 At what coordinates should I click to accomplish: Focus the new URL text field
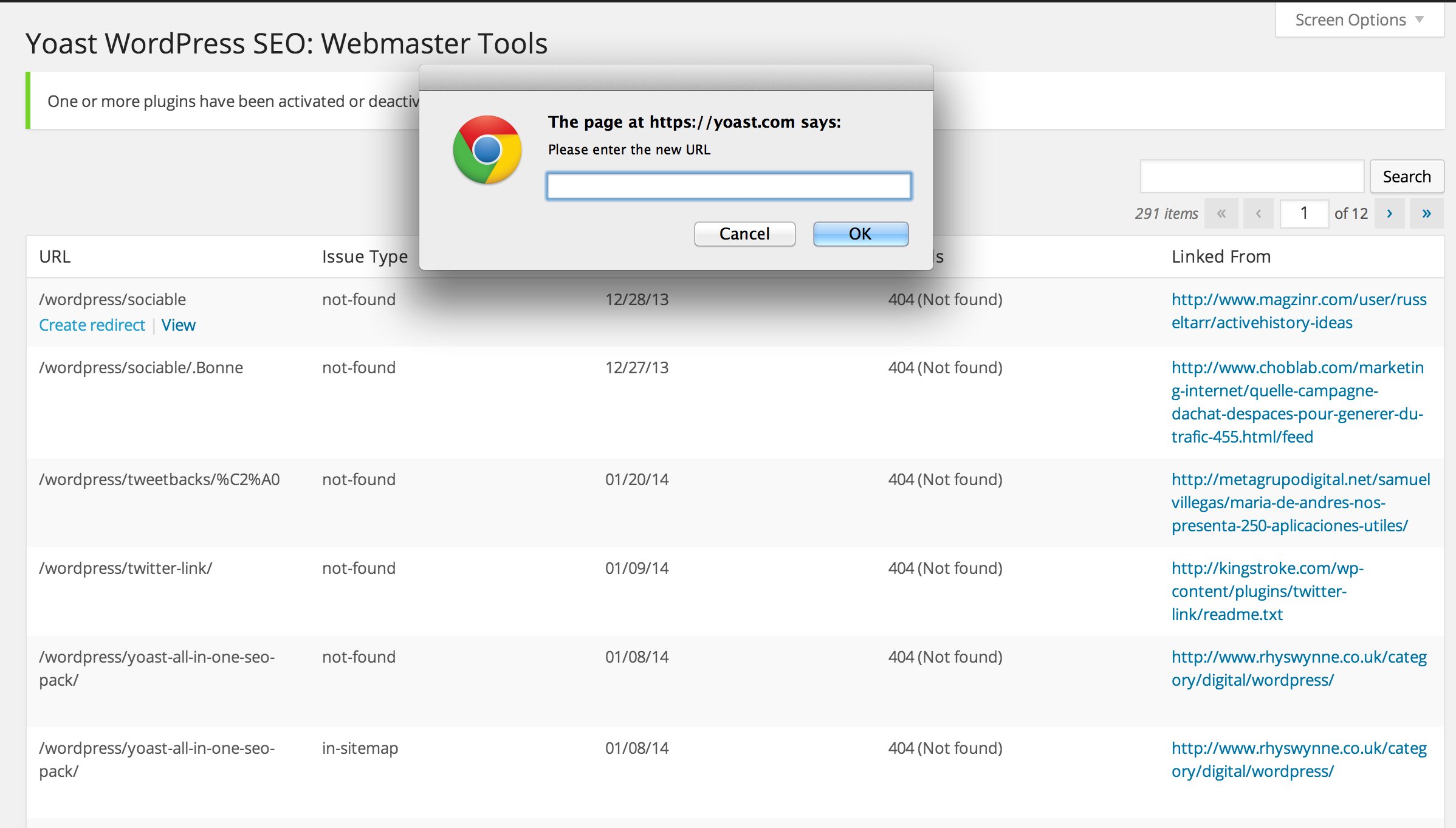click(x=729, y=186)
